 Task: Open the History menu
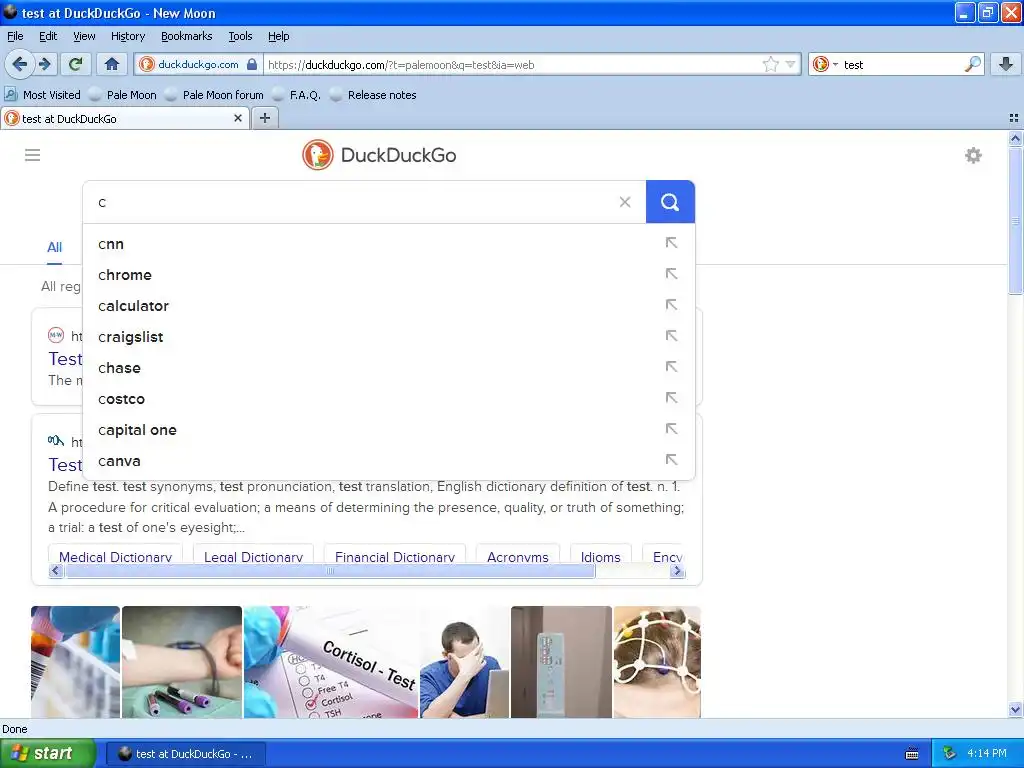127,36
